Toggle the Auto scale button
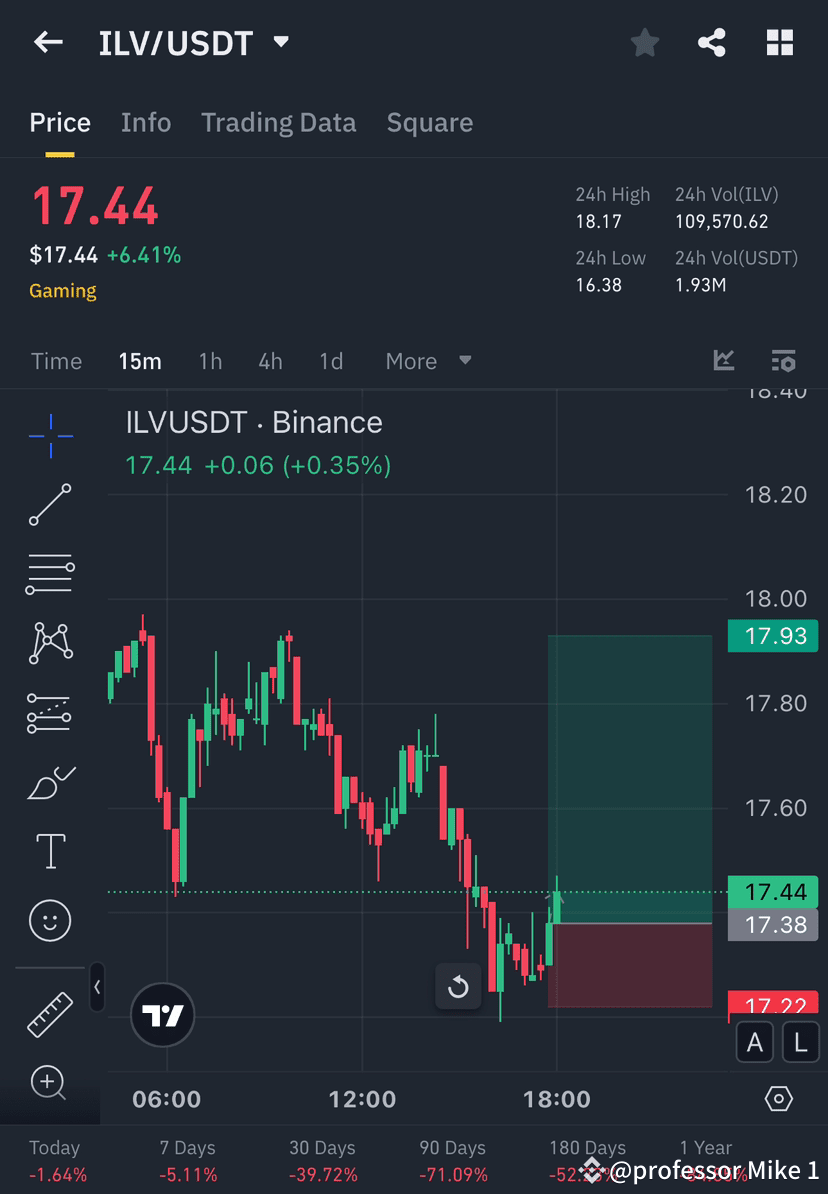Viewport: 828px width, 1194px height. (755, 1042)
